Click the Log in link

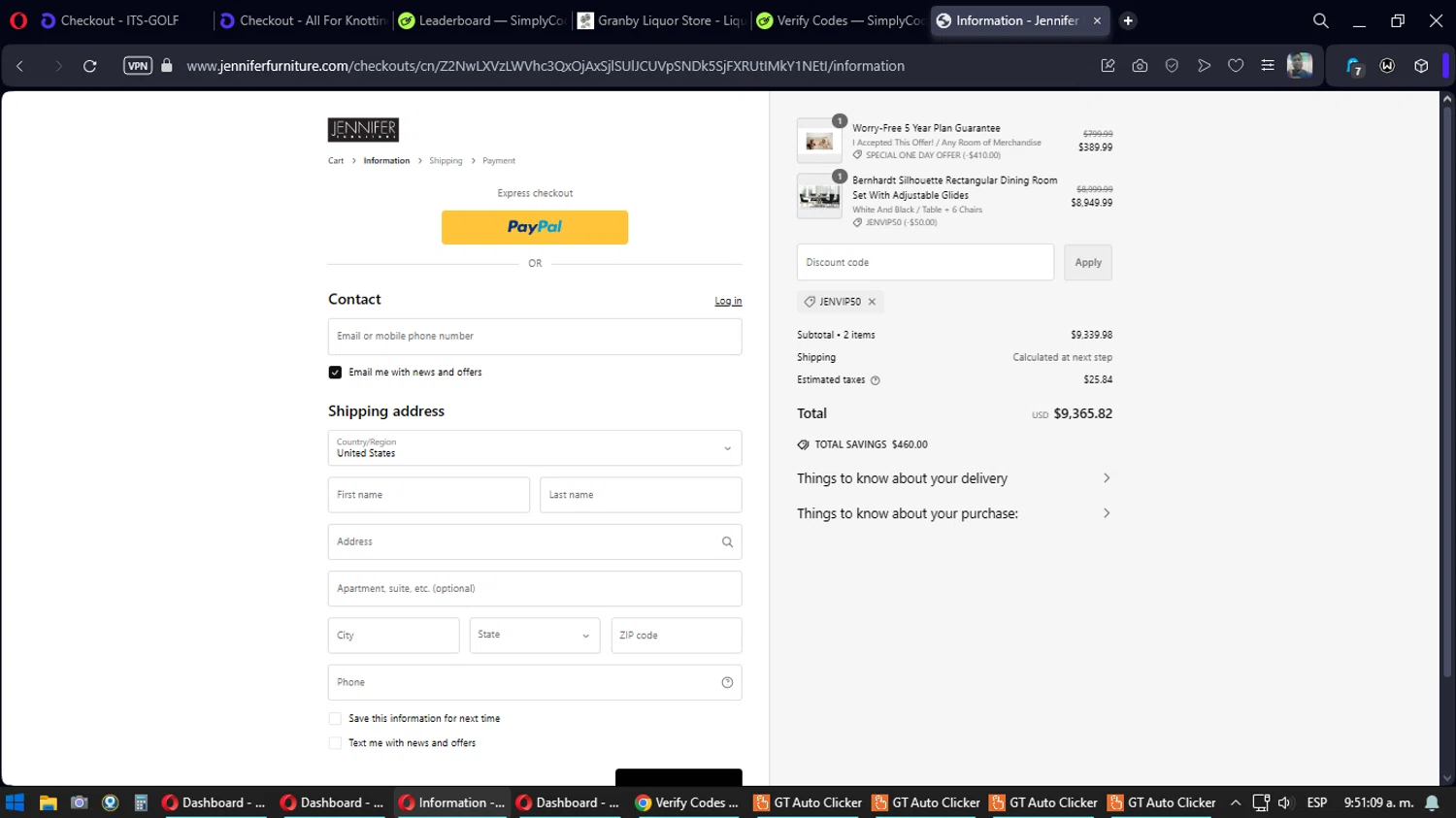point(728,301)
